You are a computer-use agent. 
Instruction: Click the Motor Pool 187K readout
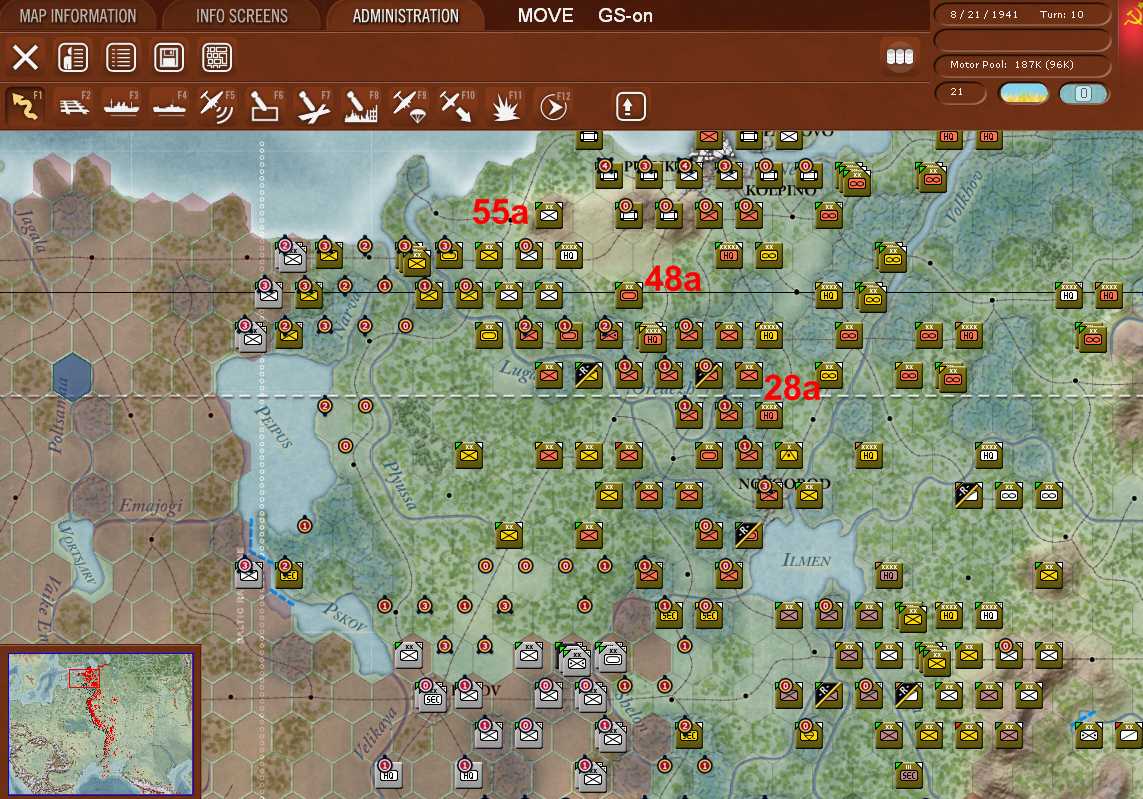[x=1021, y=65]
